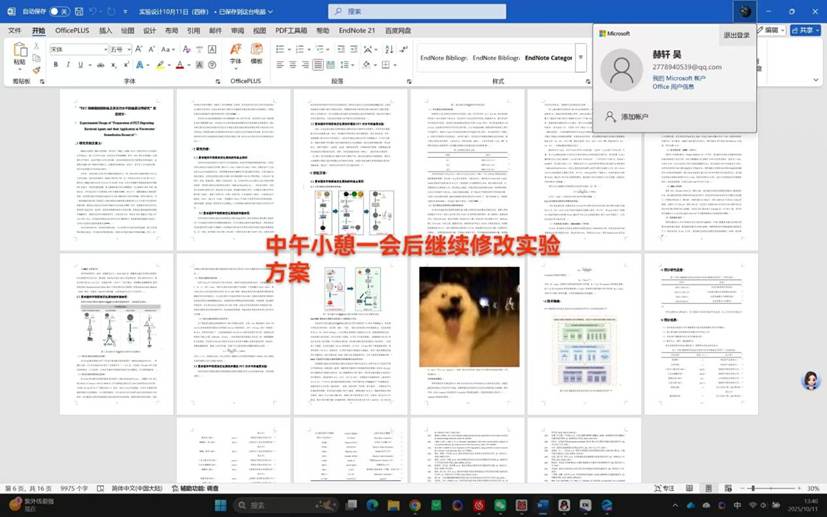Switch to the Insert tab
The height and width of the screenshot is (517, 827).
click(x=105, y=31)
